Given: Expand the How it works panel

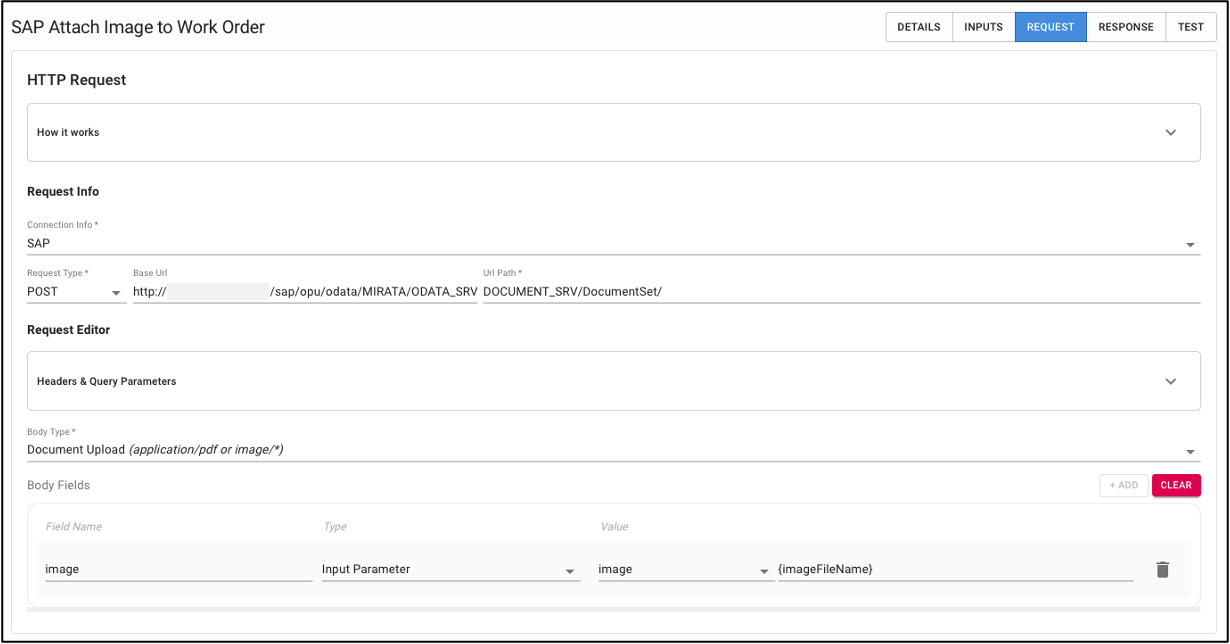Looking at the screenshot, I should point(614,132).
